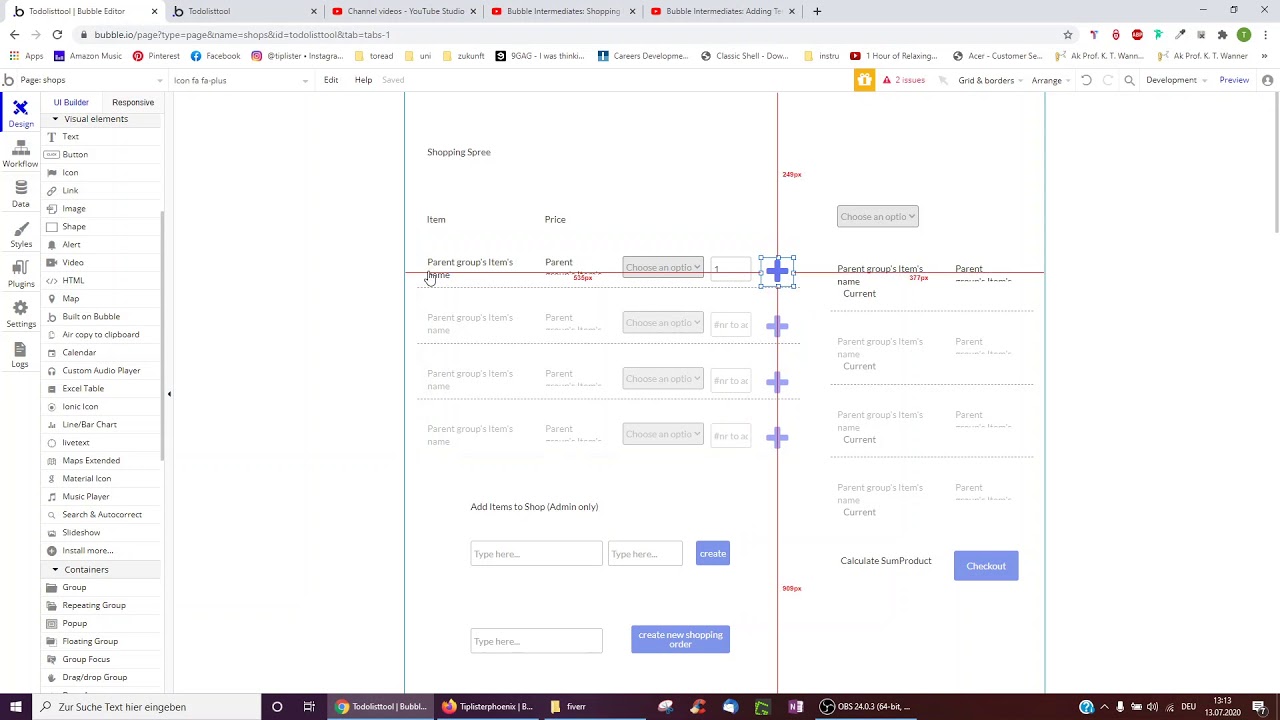Click the undo arrow in top bar
This screenshot has width=1280, height=720.
coord(1086,80)
